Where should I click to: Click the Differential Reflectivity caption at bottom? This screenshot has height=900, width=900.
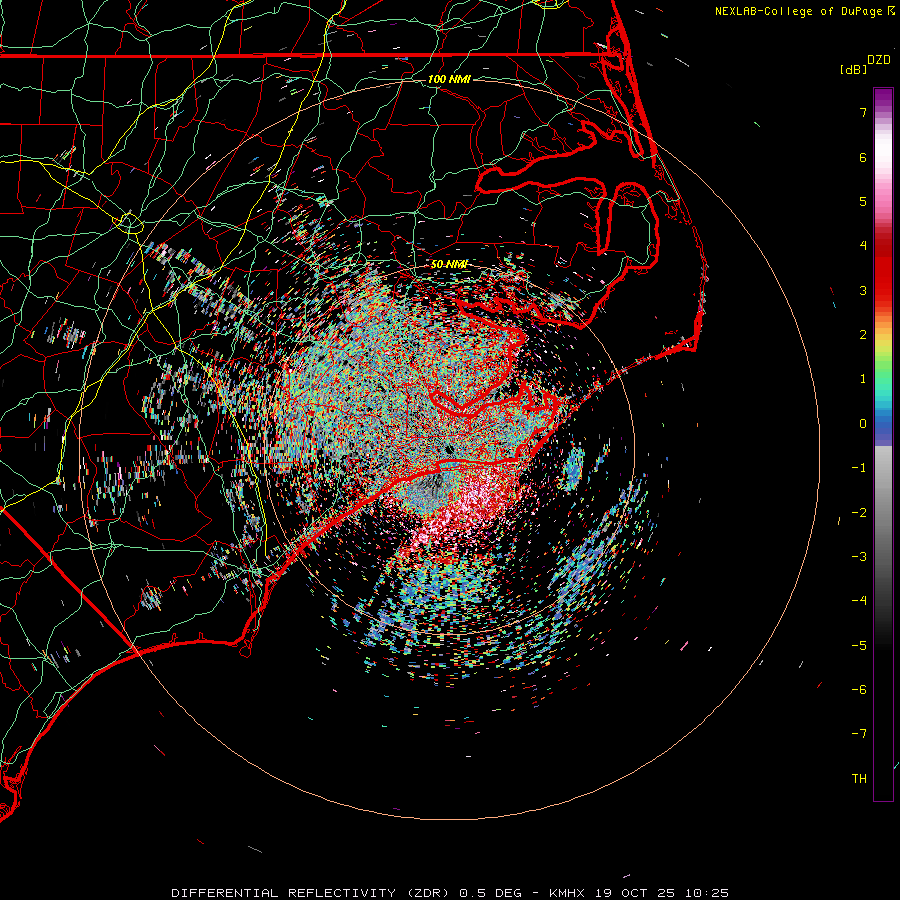click(x=450, y=893)
